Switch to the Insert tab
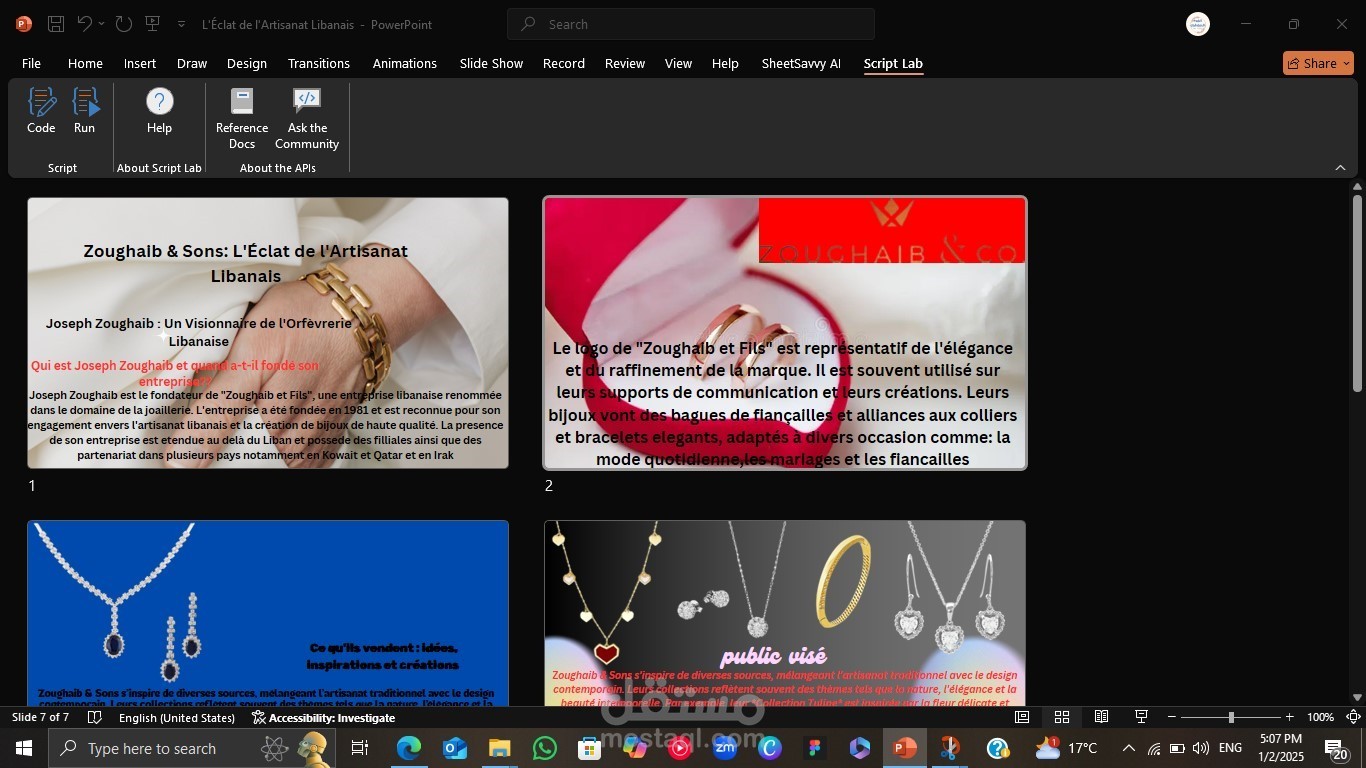Screen dimensions: 1366x768 [140, 63]
